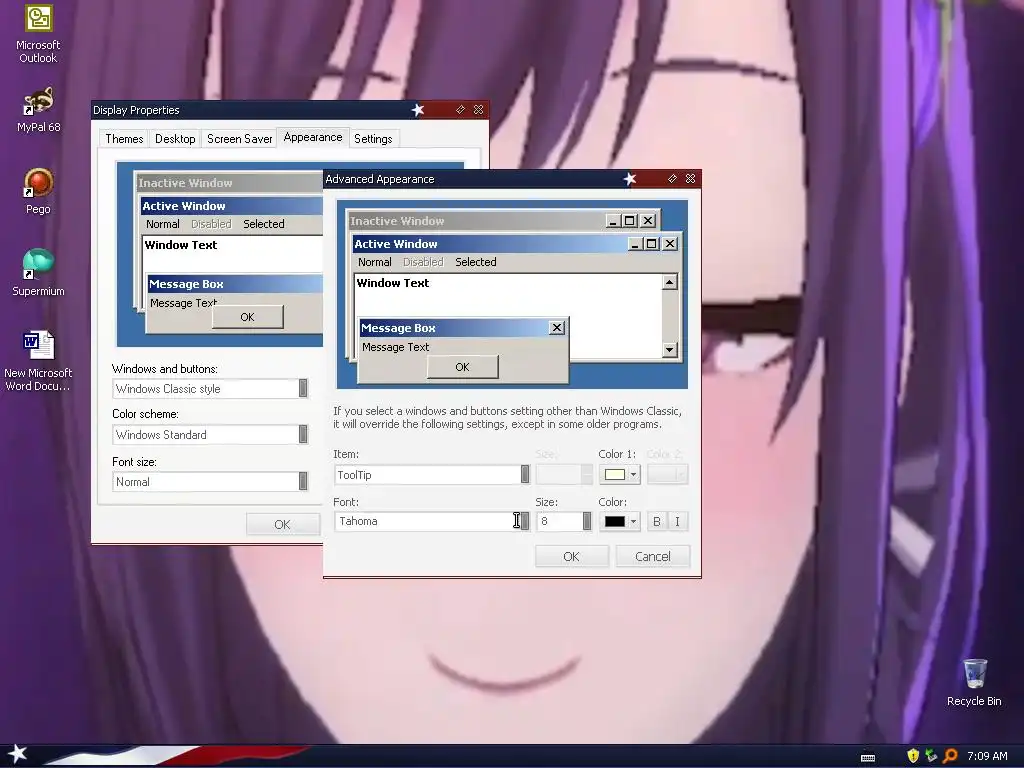Click the preview scrollbar down arrow

pyautogui.click(x=669, y=350)
